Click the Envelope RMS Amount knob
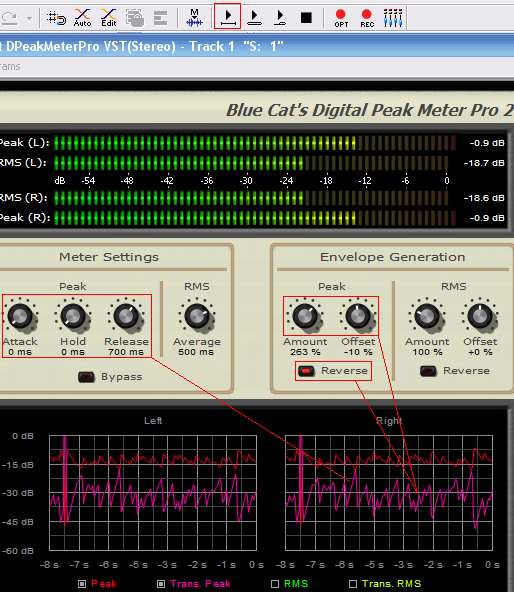The width and height of the screenshot is (514, 592). point(427,316)
